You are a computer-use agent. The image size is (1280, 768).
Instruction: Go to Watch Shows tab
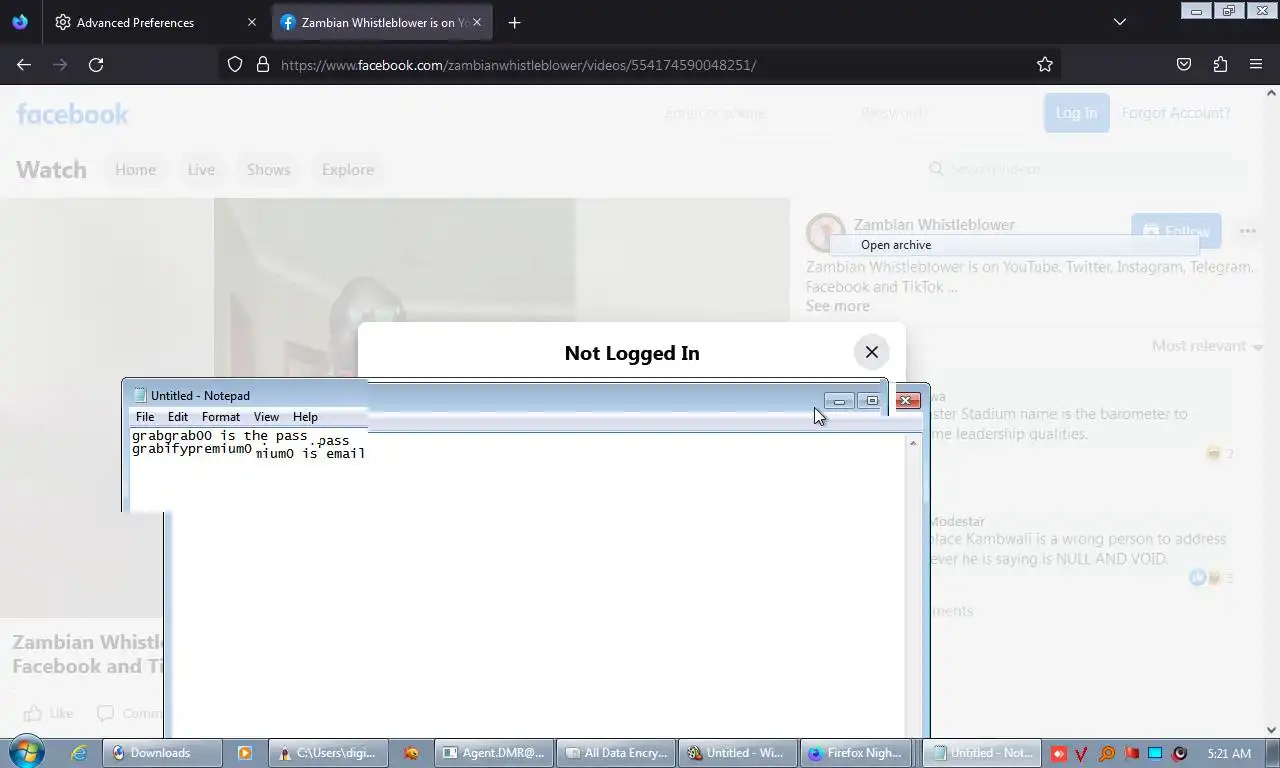tap(268, 170)
